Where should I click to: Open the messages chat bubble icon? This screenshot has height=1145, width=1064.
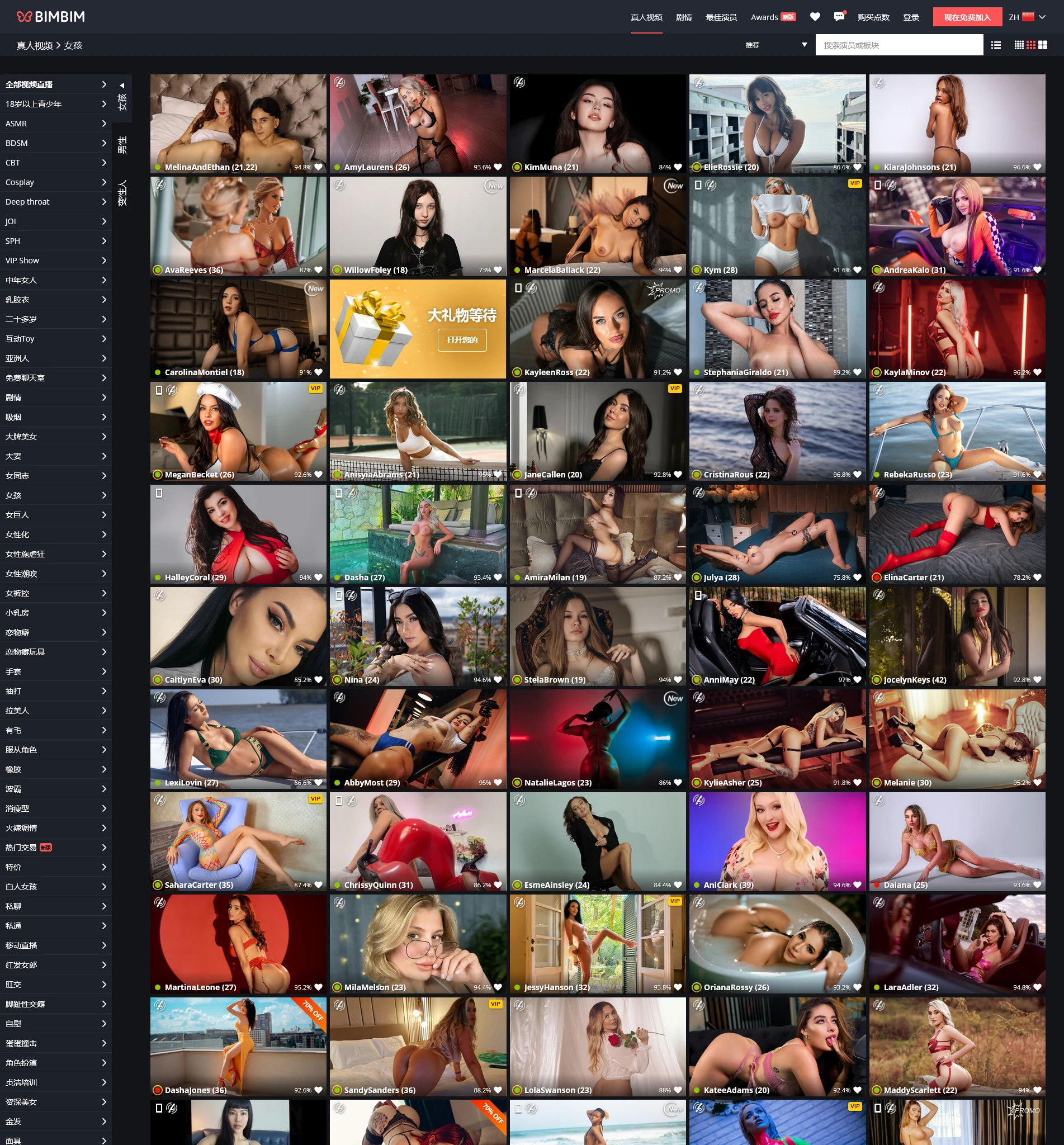coord(839,17)
